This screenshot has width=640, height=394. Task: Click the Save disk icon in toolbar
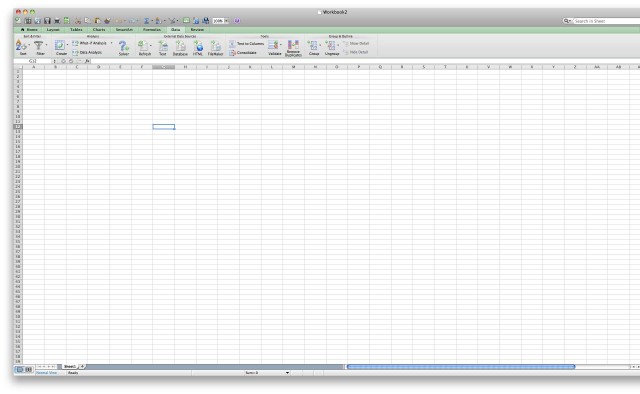(x=47, y=21)
